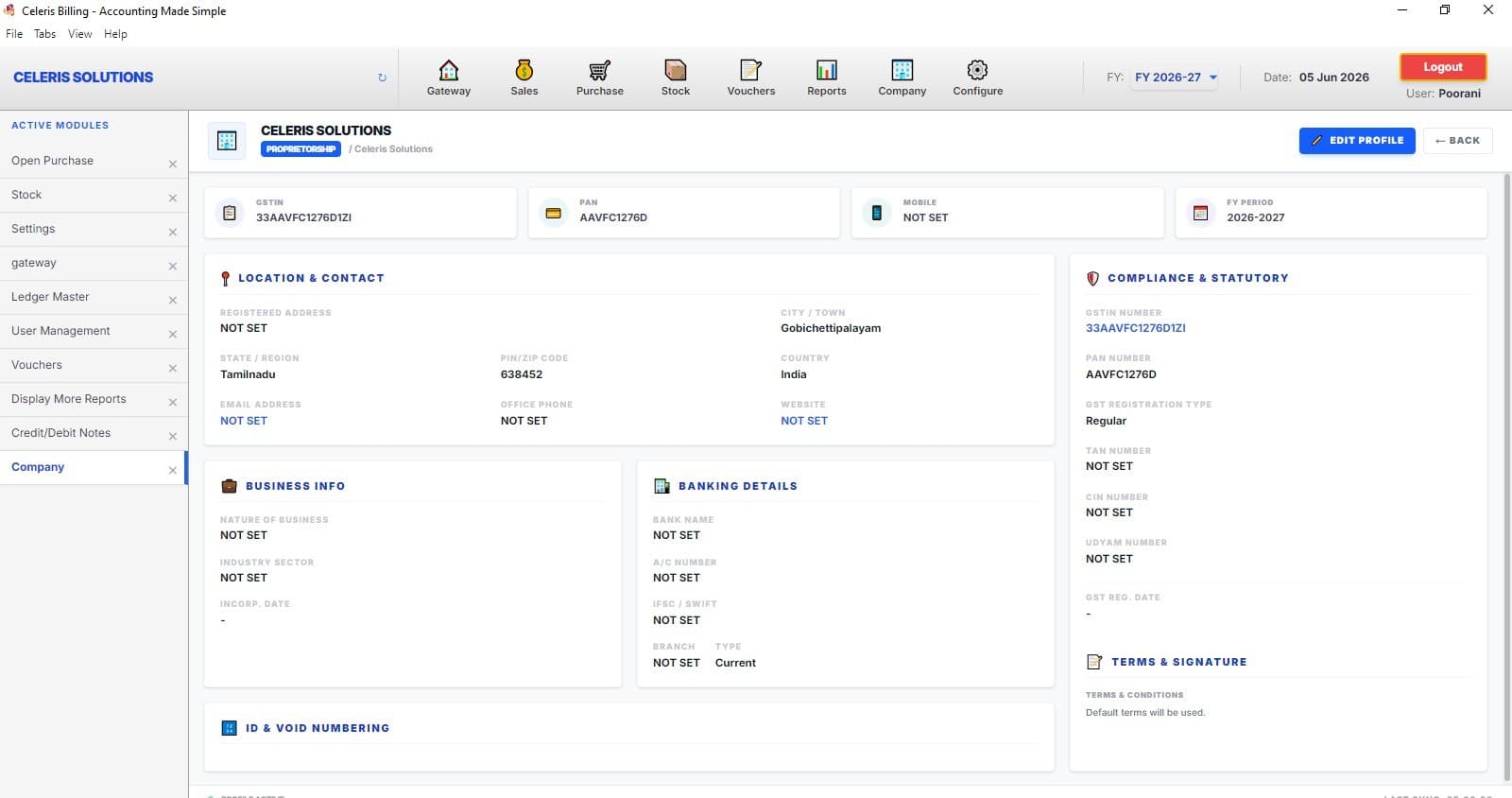Click the GSTIN clipboard icon
This screenshot has width=1512, height=798.
pos(230,213)
